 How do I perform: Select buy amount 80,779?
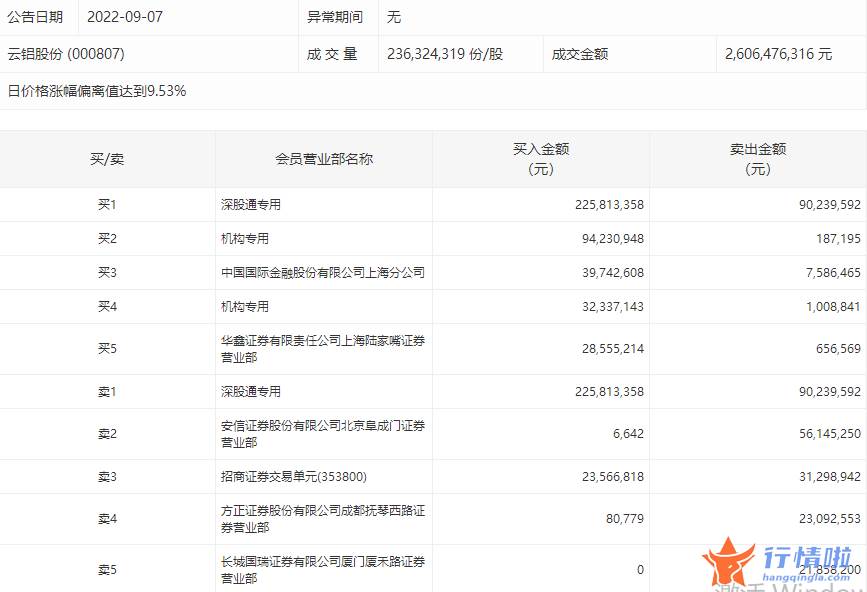pyautogui.click(x=625, y=519)
